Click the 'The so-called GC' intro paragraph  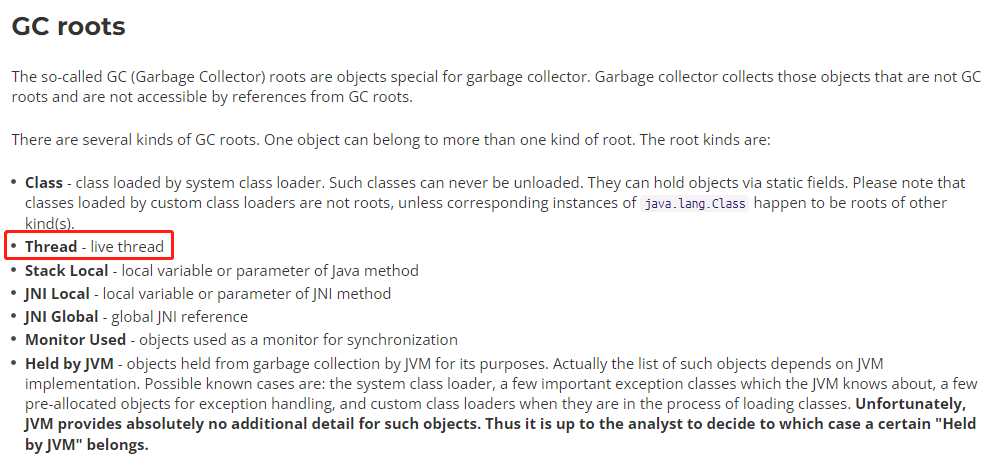click(x=496, y=88)
